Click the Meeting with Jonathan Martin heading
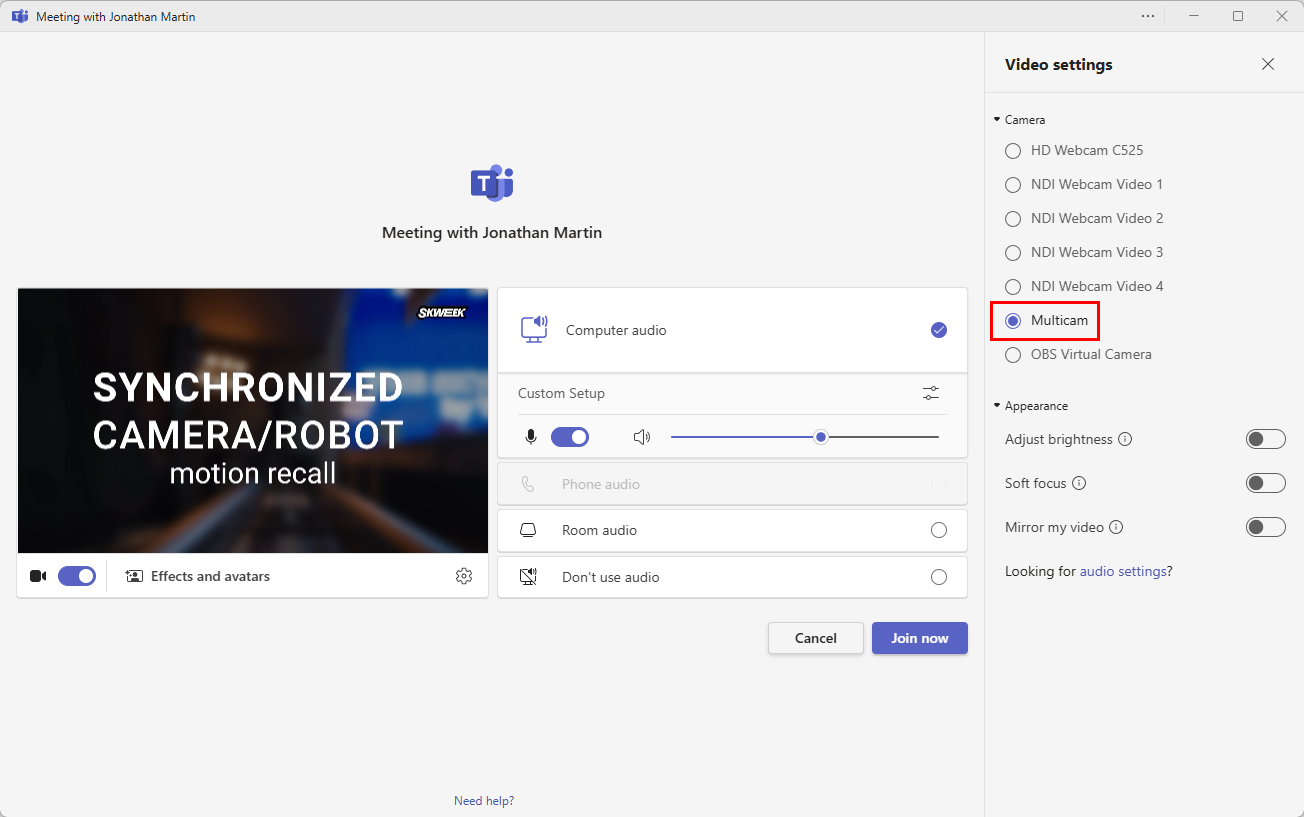Screen dimensions: 1304x817 click(492, 232)
